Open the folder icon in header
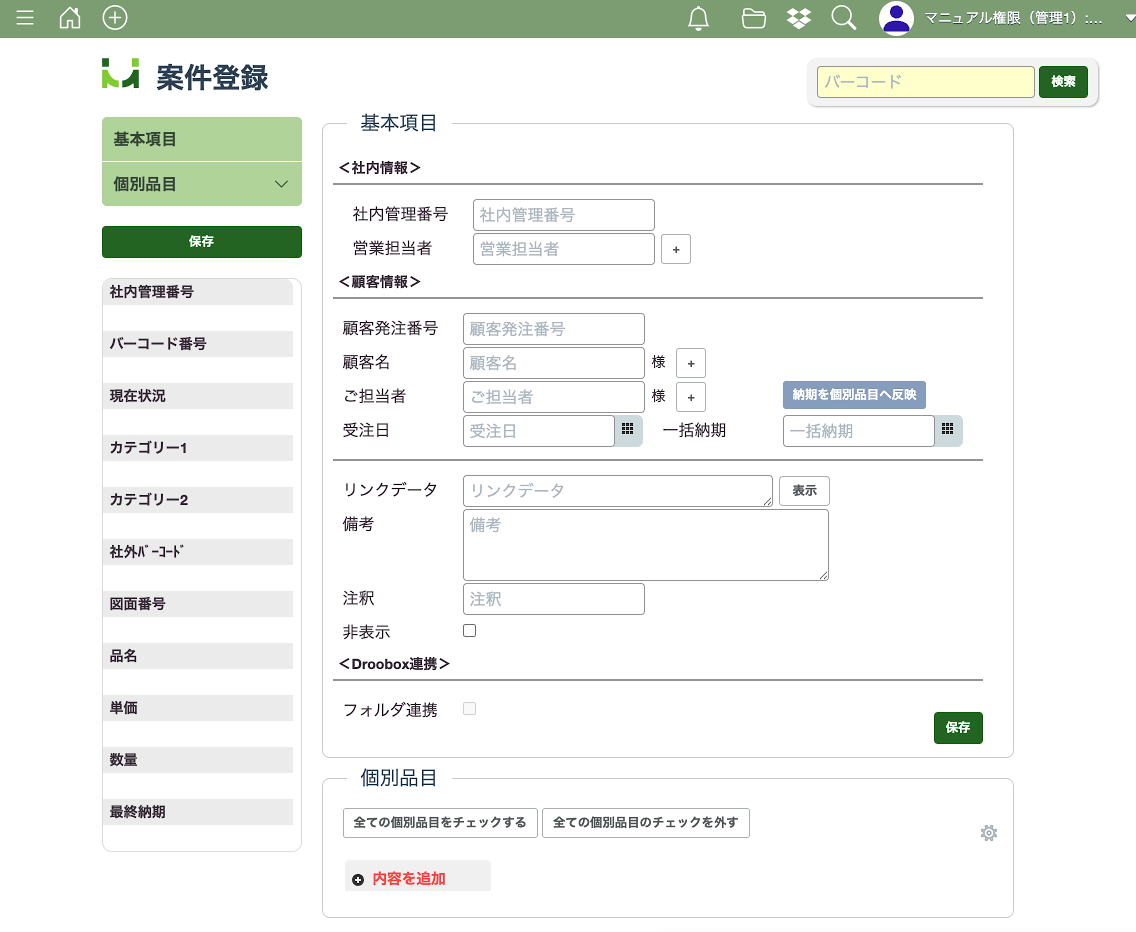1136x932 pixels. click(x=754, y=18)
